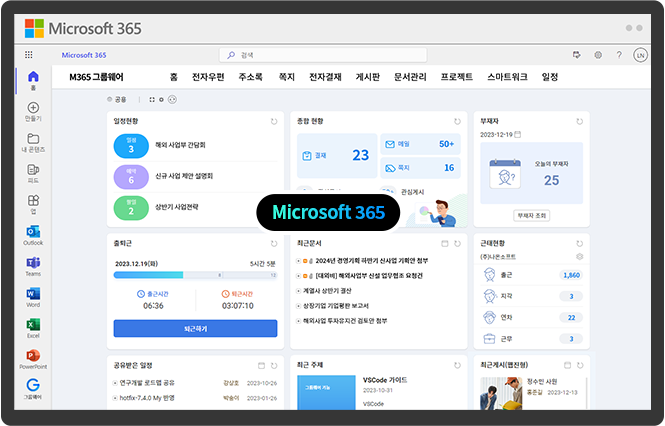Click small gear icon beside 공용
Image resolution: width=665 pixels, height=426 pixels.
click(161, 100)
